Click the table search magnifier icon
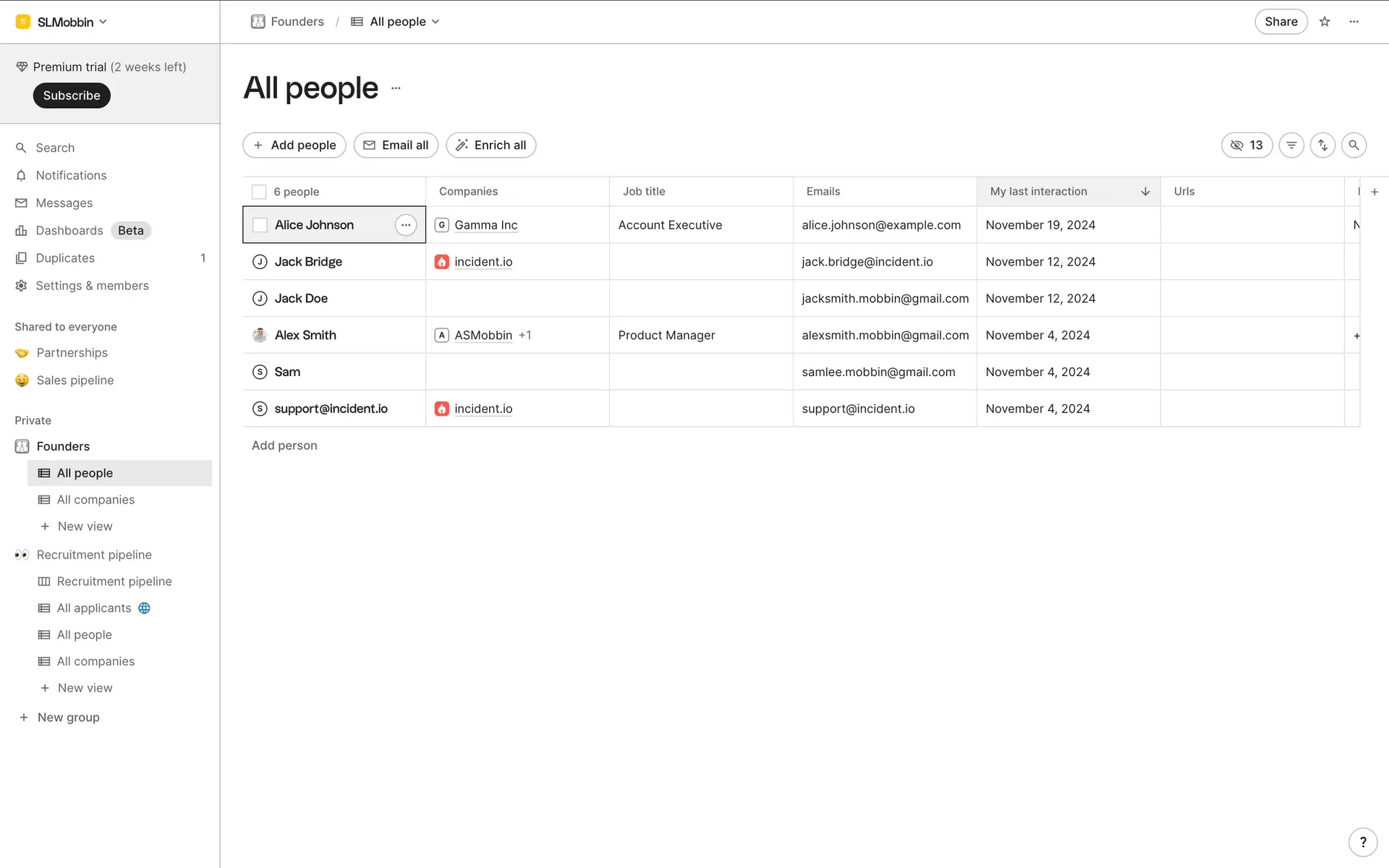Screen dimensions: 1389x868 click(x=1354, y=145)
